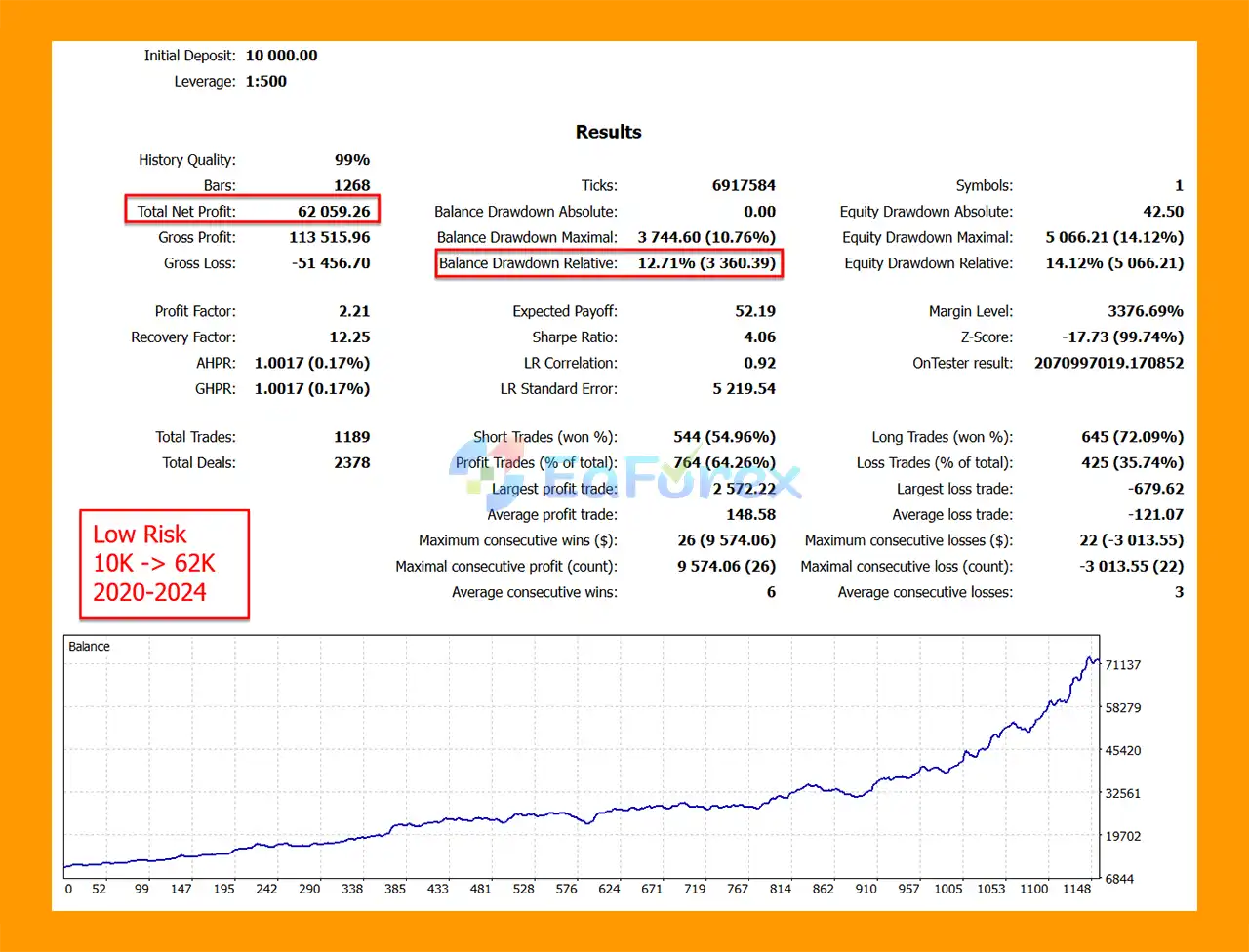This screenshot has width=1249, height=952.
Task: Click the Z-Score value -17.73
Action: pos(1122,337)
